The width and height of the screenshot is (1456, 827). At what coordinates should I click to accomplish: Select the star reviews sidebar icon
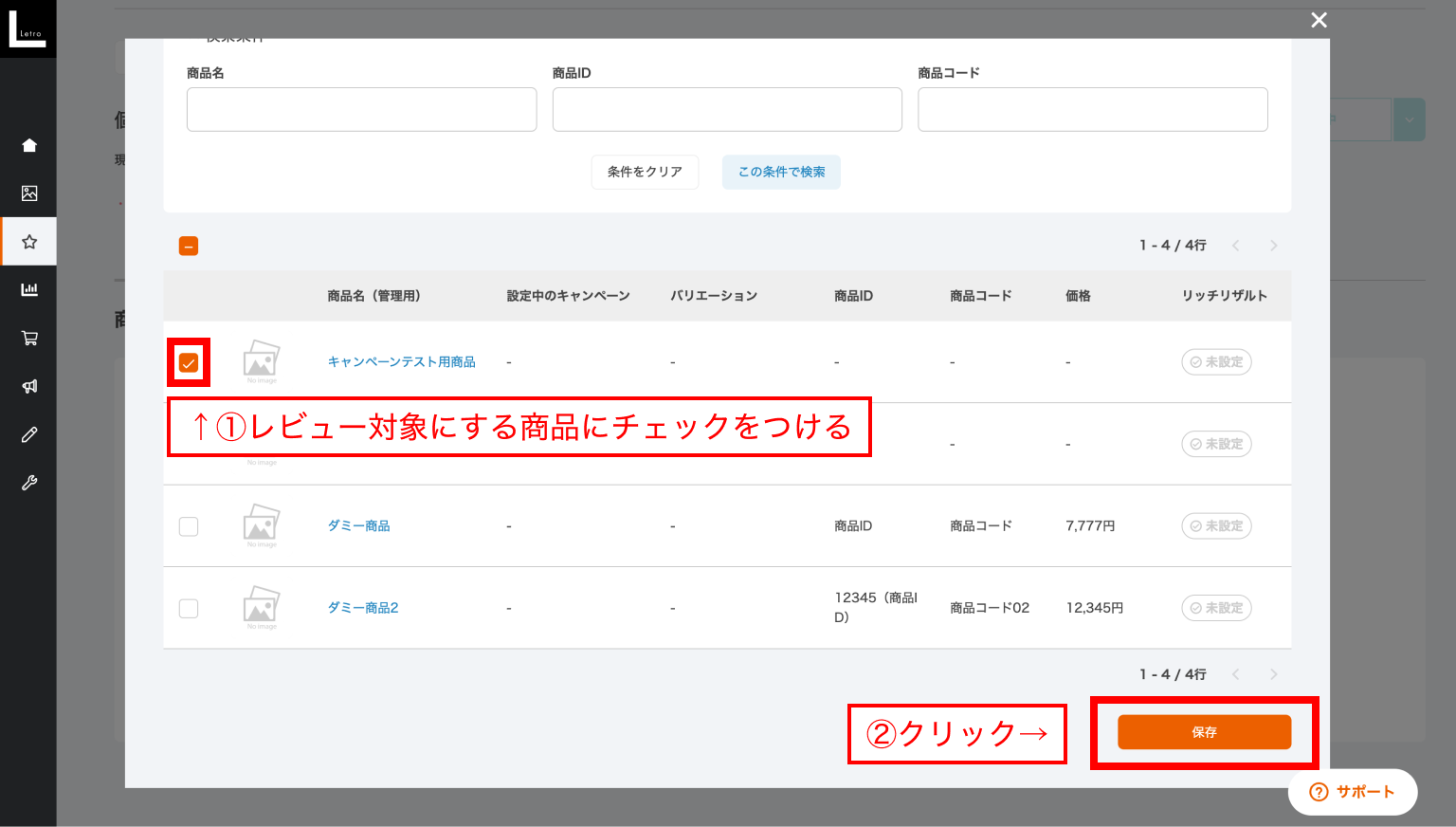29,242
